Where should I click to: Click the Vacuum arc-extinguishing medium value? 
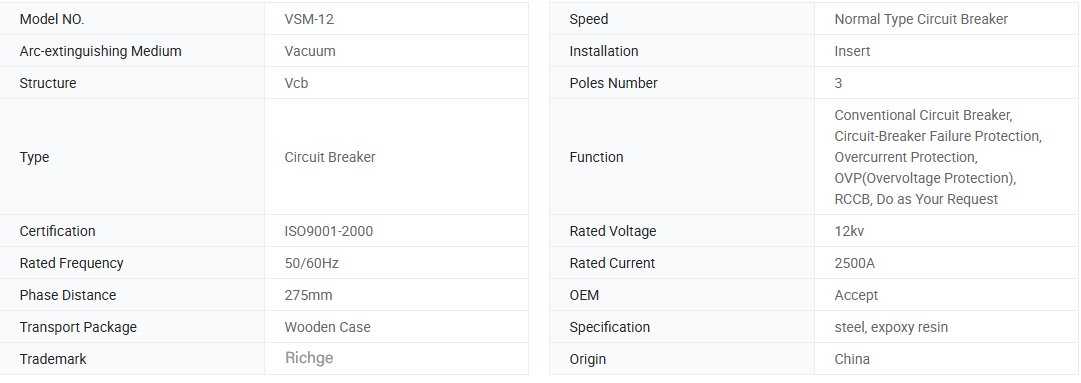click(x=310, y=51)
